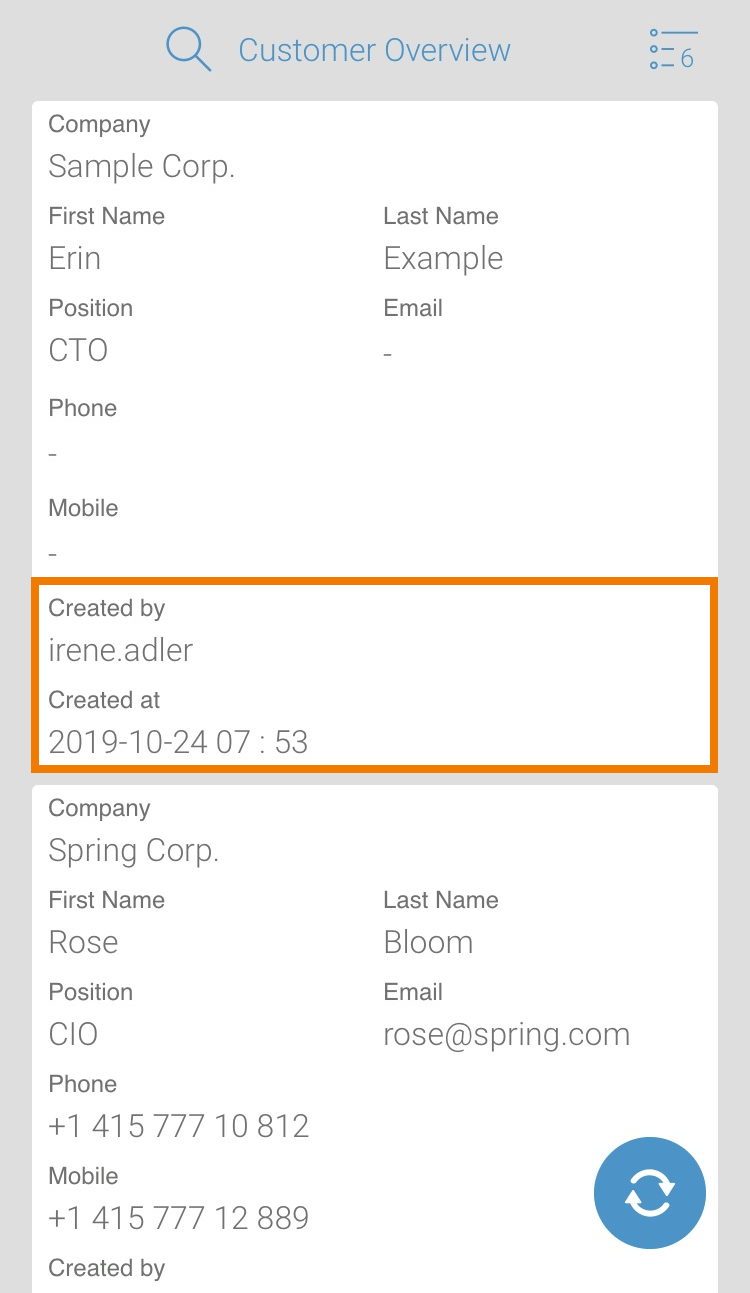Click the empty Email value of Erin
This screenshot has height=1293, width=750.
tap(388, 353)
